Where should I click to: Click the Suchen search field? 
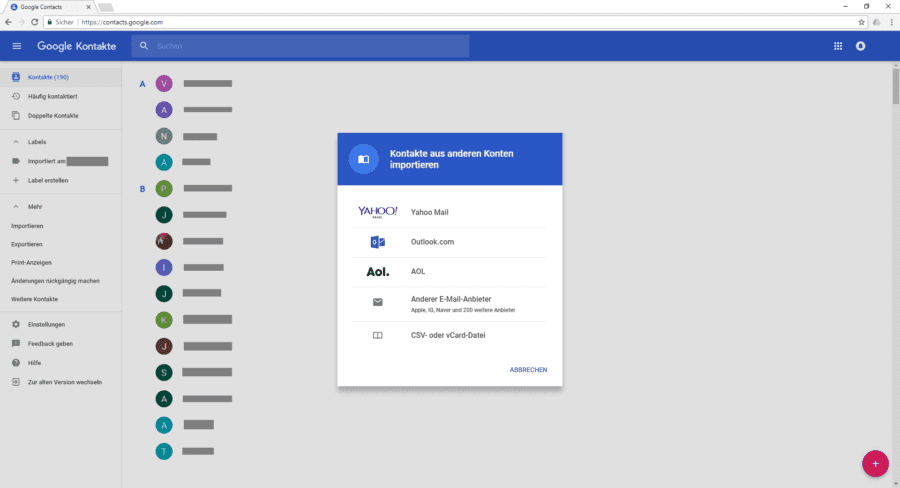click(300, 46)
